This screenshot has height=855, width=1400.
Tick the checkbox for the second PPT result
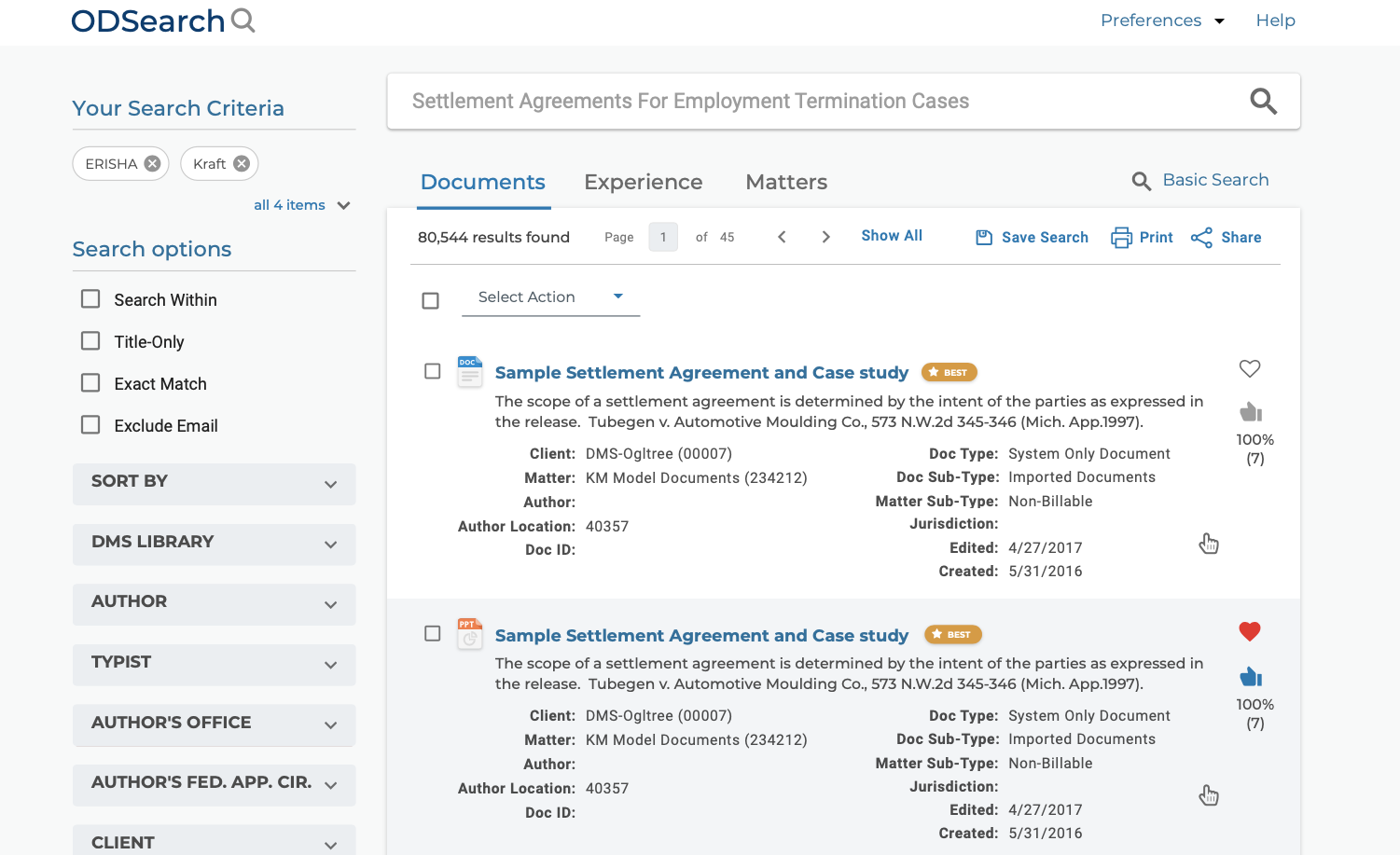[432, 633]
